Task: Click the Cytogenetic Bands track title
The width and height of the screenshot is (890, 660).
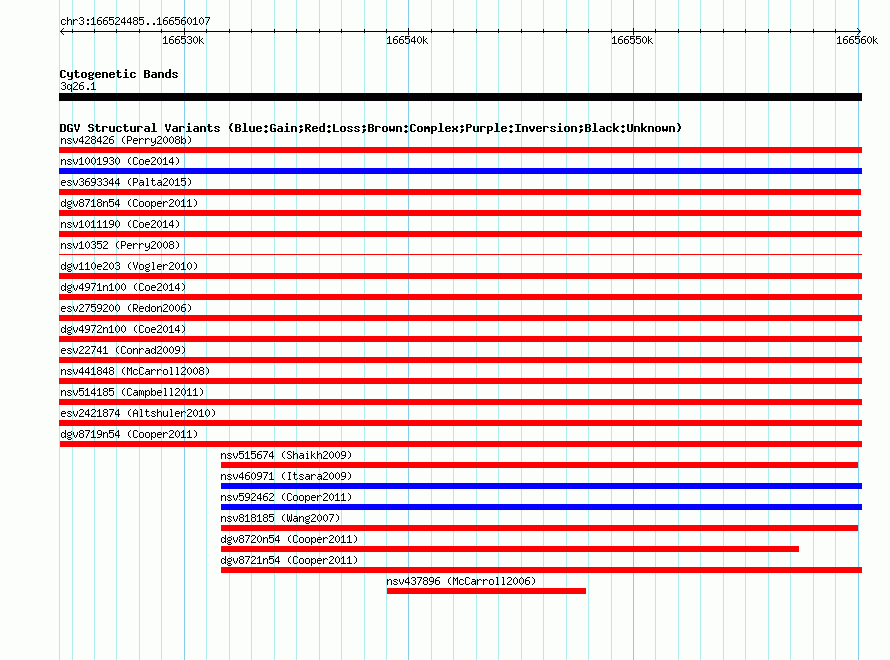Action: point(119,74)
